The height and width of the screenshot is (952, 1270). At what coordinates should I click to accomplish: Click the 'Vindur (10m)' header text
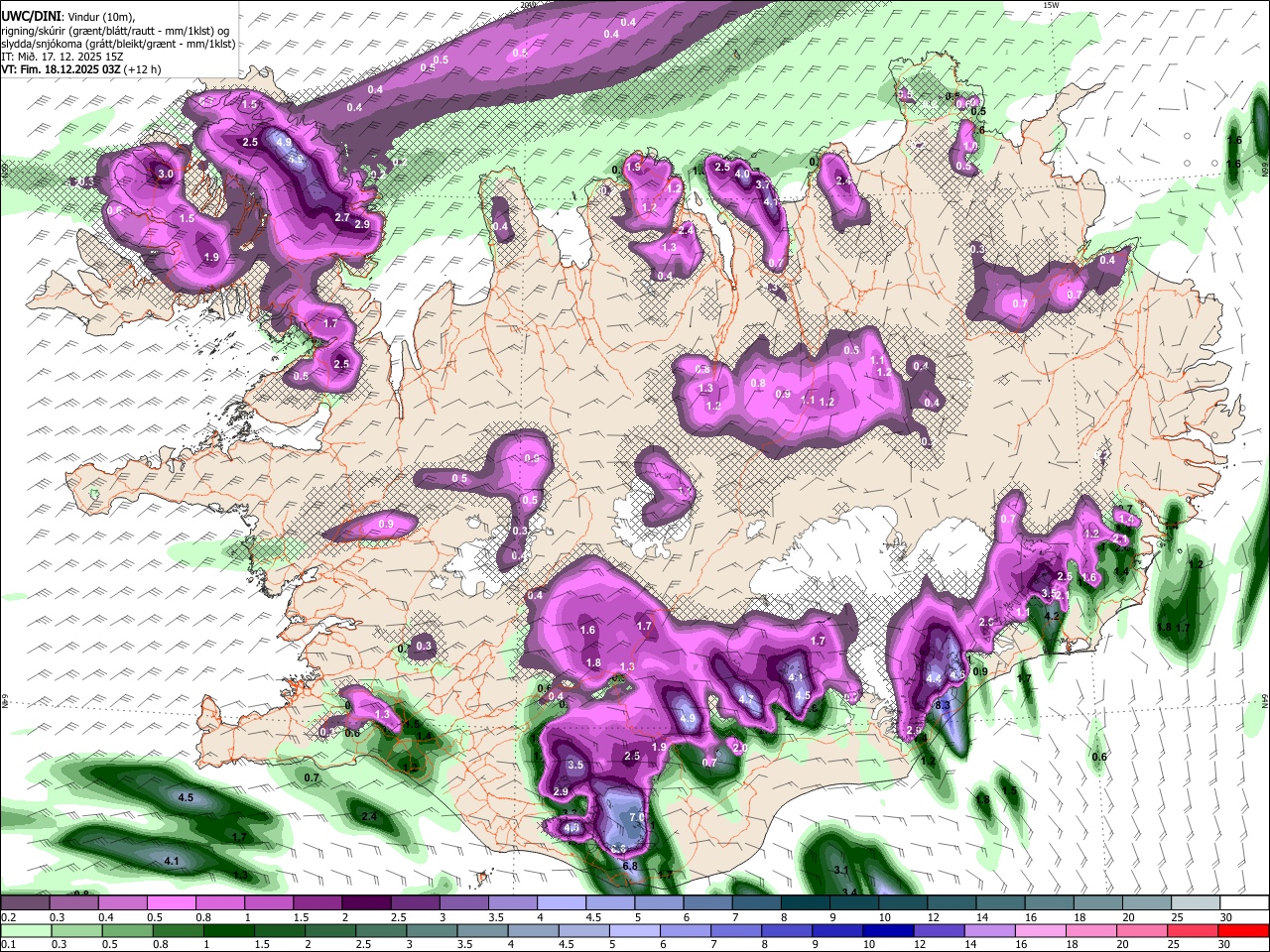coord(101,17)
